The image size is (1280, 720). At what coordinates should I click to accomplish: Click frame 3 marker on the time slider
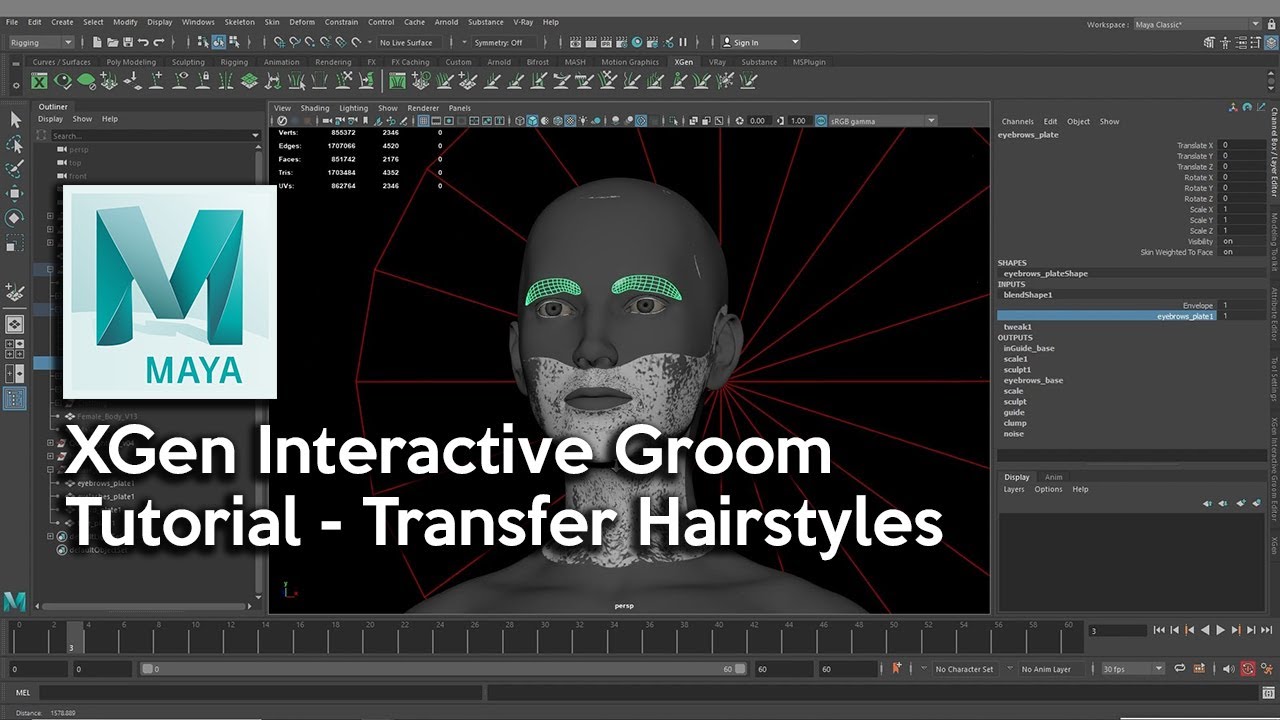[x=74, y=636]
